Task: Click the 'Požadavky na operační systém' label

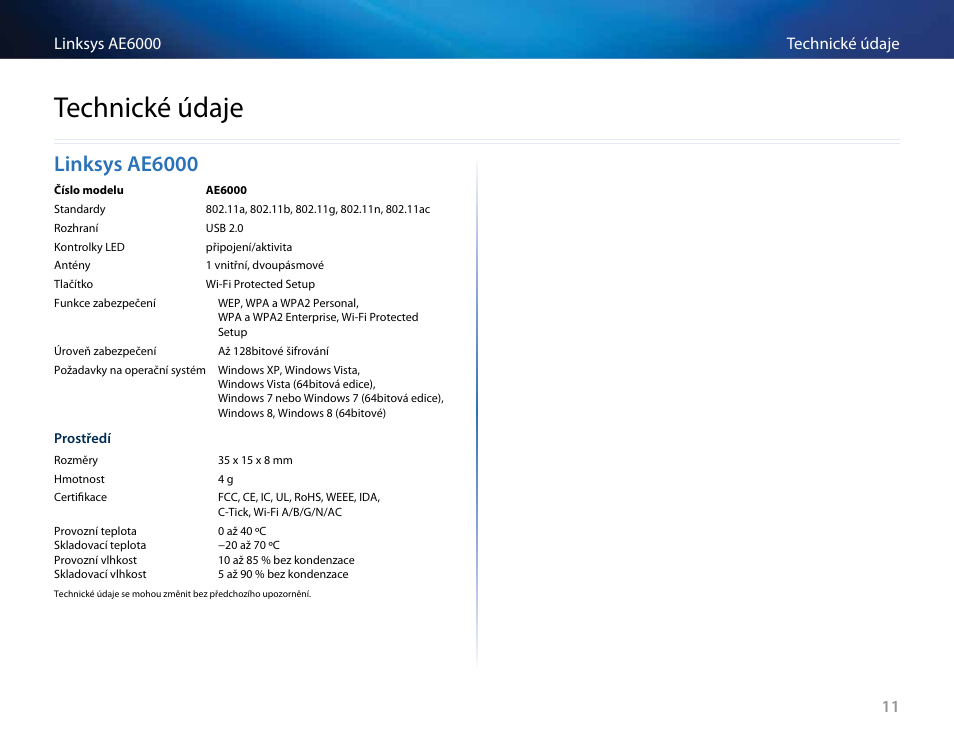Action: point(130,370)
